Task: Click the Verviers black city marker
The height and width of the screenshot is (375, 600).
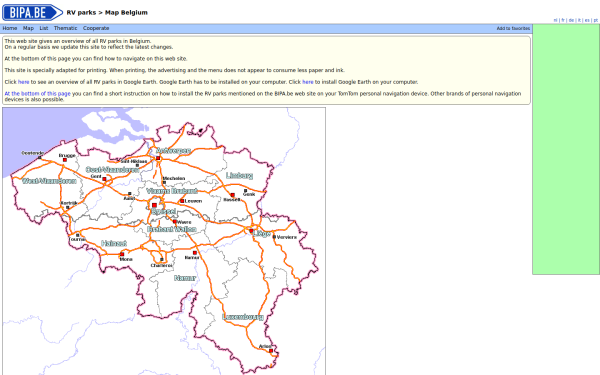Action: (274, 237)
